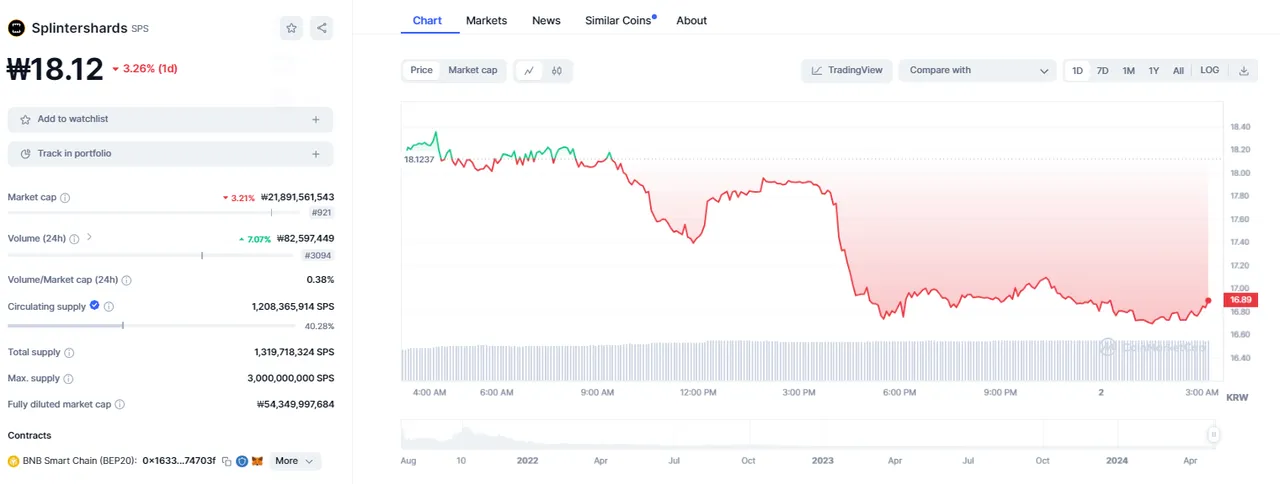This screenshot has height=484, width=1280.
Task: Click the contract address 0×1633...74703f
Action: pyautogui.click(x=178, y=461)
